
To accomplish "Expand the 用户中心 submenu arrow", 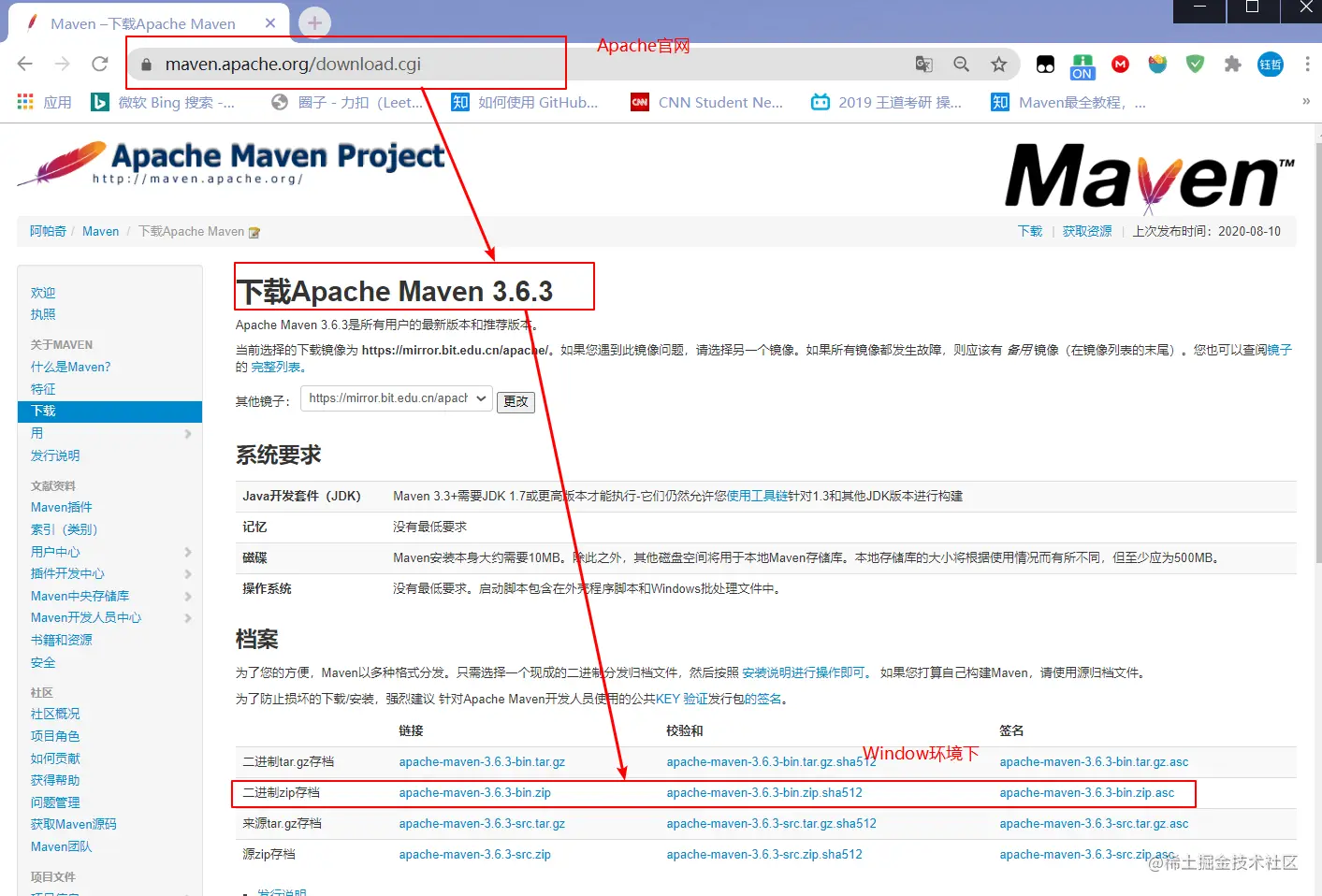I will tap(188, 552).
